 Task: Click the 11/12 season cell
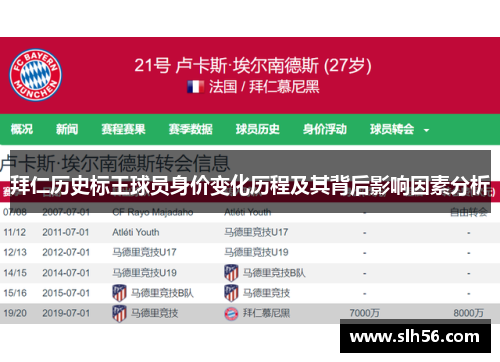pos(15,232)
